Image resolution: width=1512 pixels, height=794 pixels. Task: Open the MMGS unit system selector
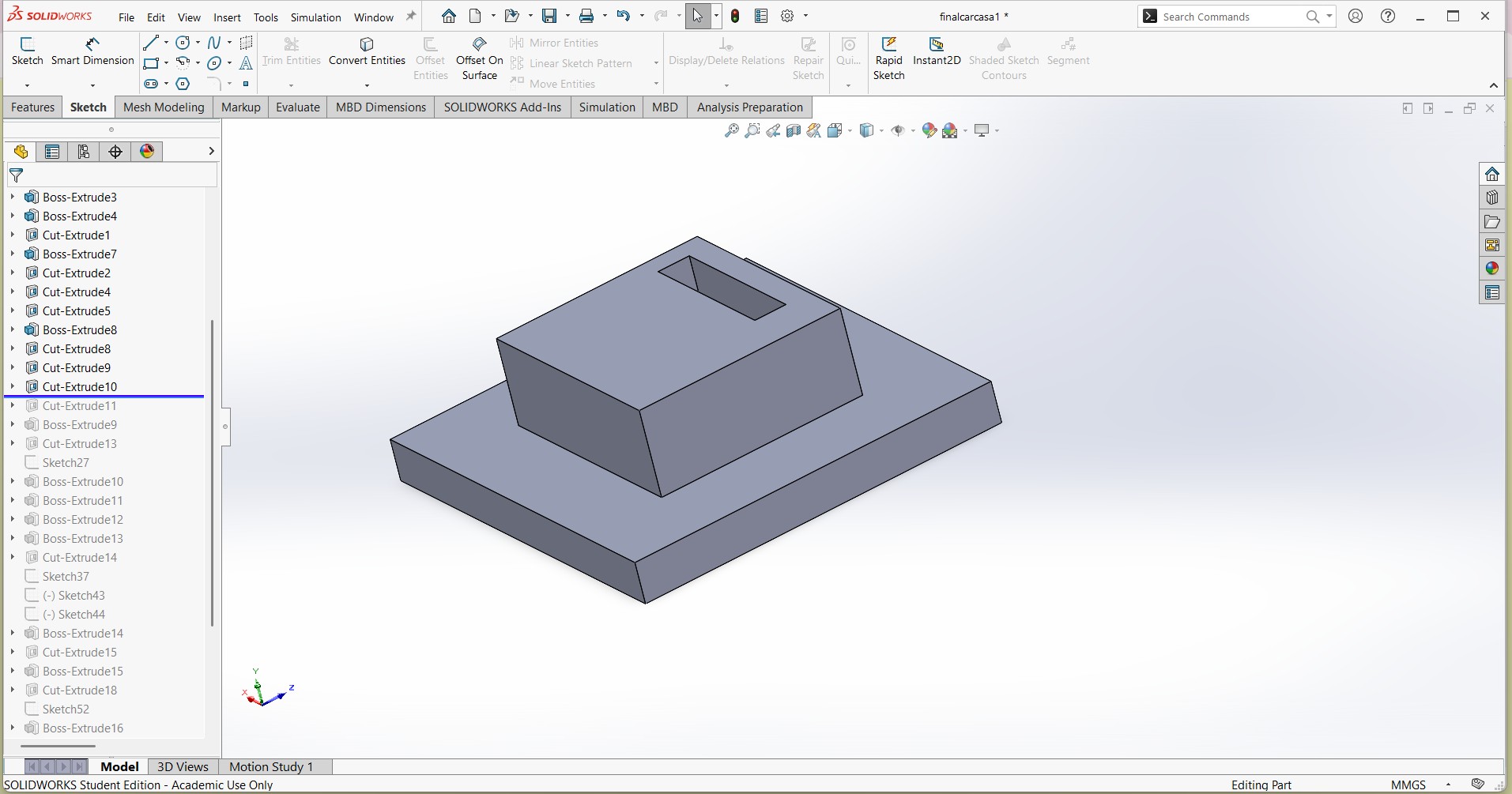point(1408,785)
